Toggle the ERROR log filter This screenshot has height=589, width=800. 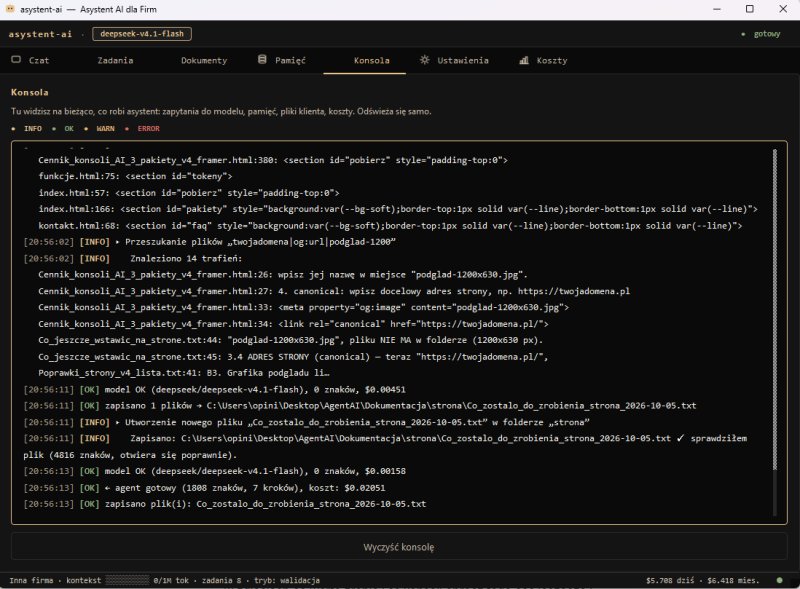click(x=142, y=129)
